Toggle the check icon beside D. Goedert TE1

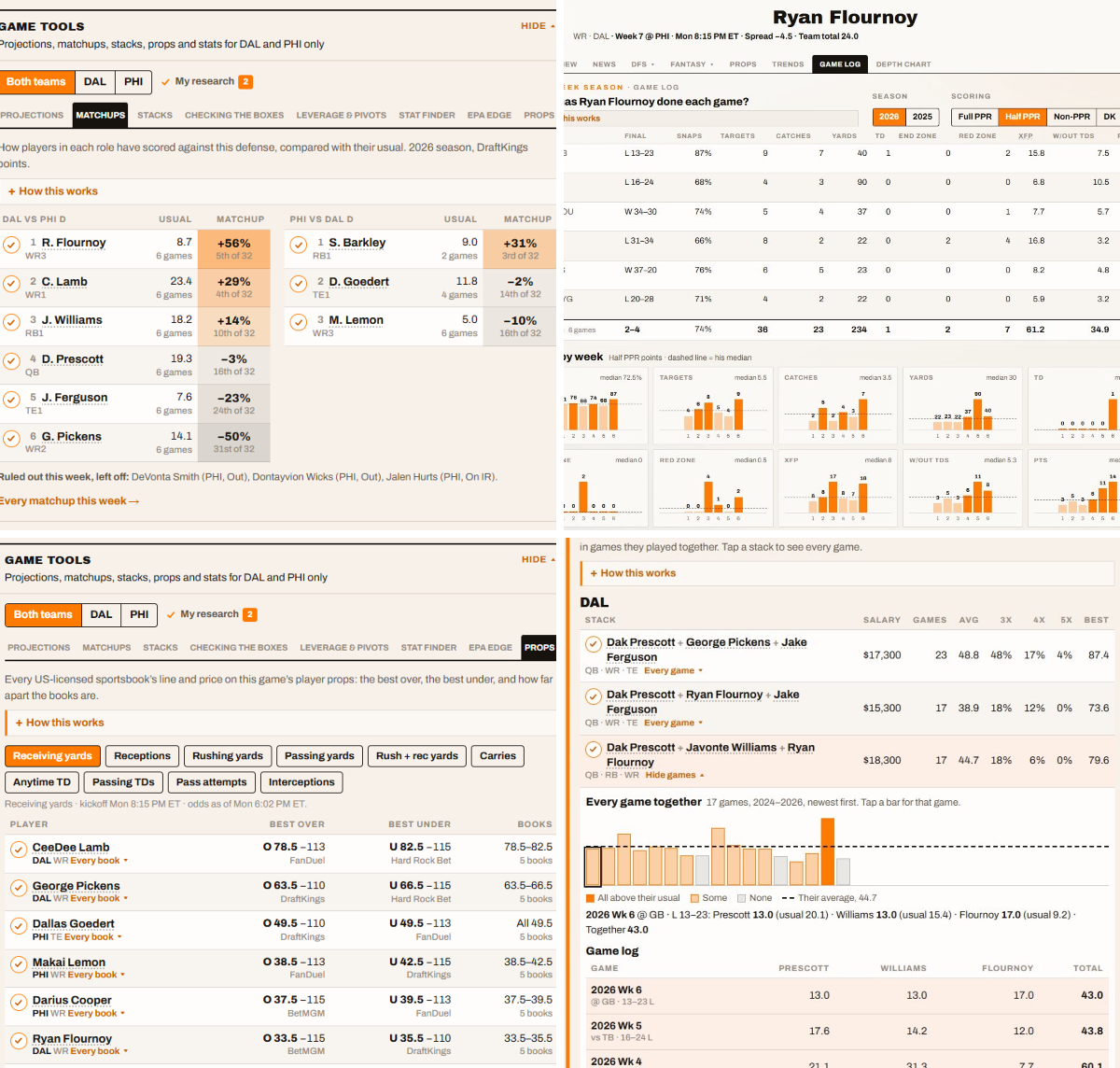tap(299, 284)
